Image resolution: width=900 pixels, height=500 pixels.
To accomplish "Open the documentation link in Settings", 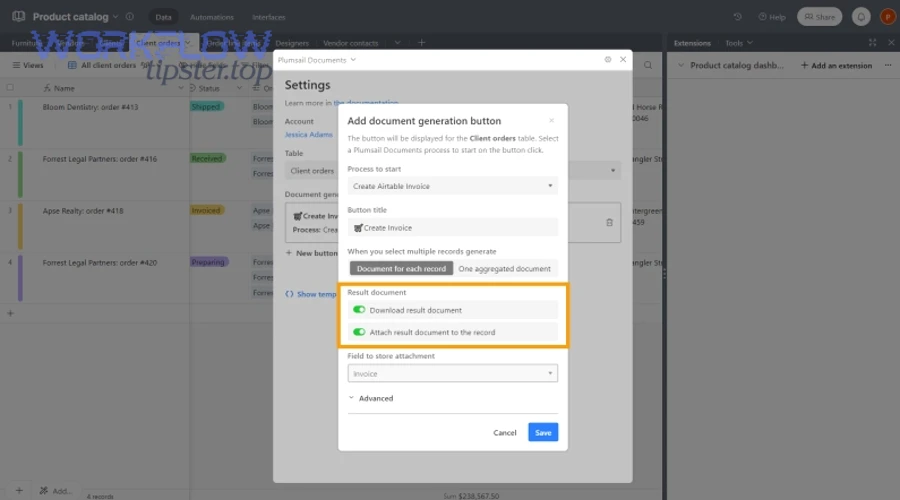I will coord(366,103).
